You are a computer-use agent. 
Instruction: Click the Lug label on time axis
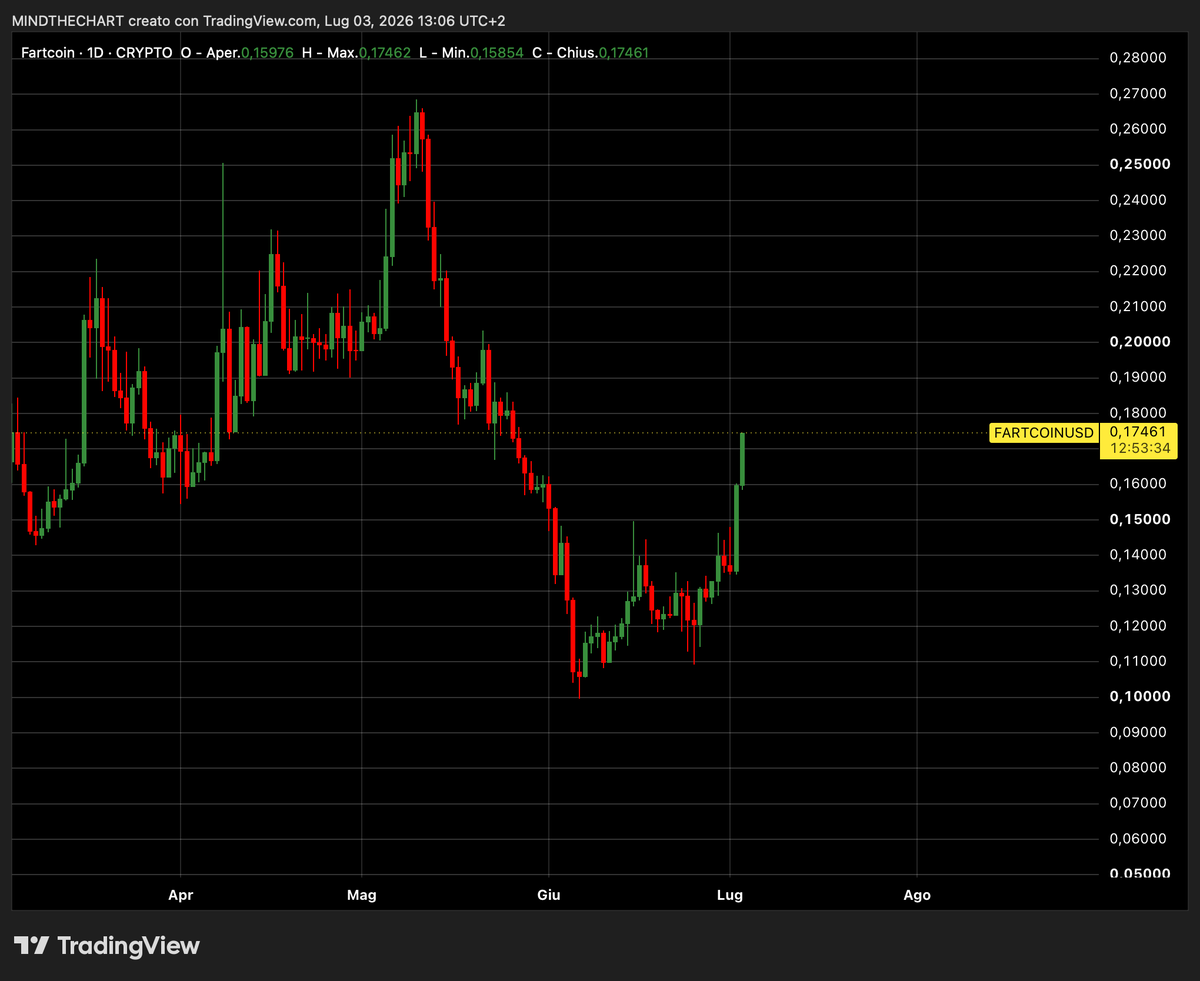pyautogui.click(x=730, y=895)
